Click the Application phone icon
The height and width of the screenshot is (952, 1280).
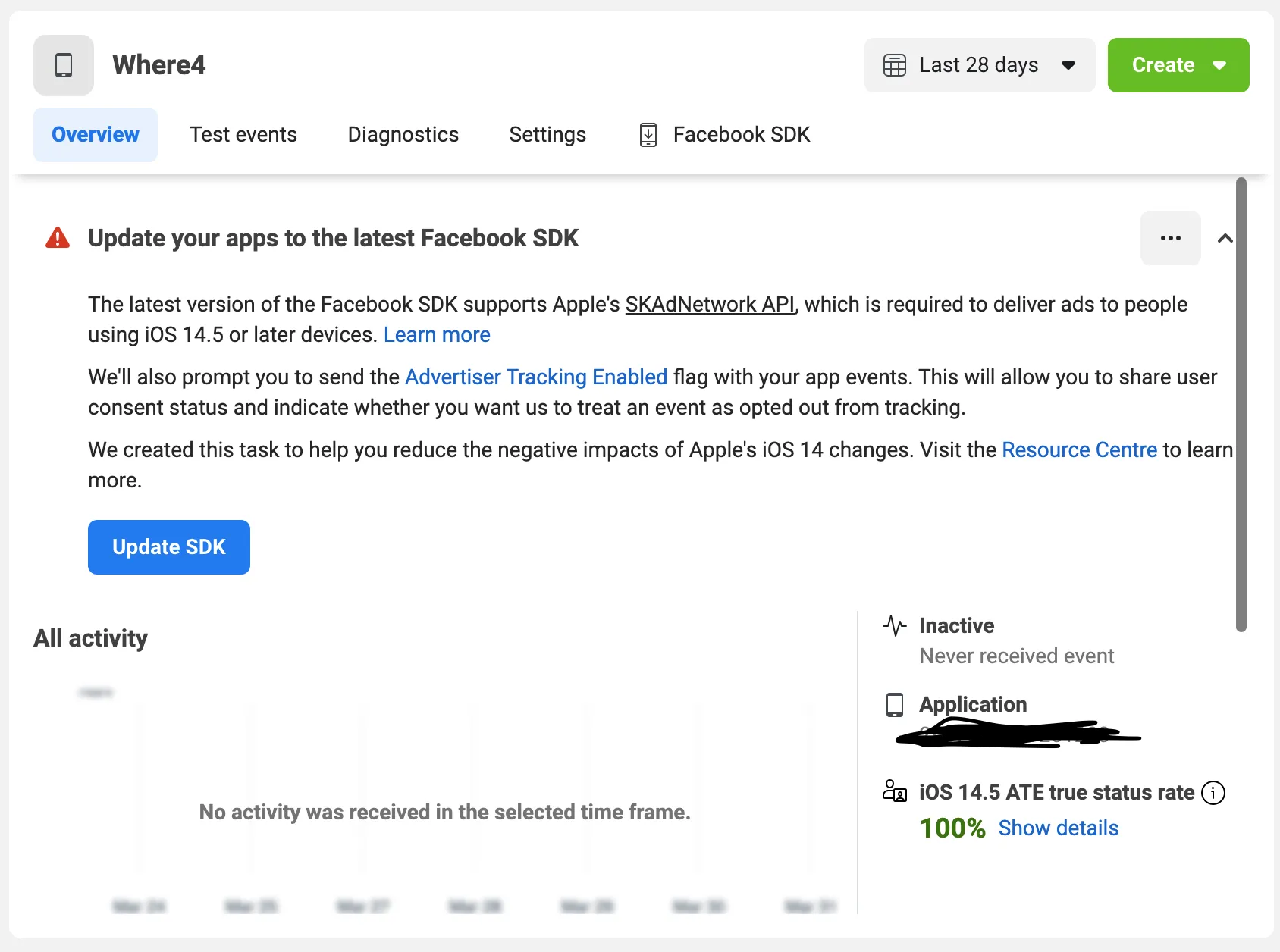tap(895, 705)
